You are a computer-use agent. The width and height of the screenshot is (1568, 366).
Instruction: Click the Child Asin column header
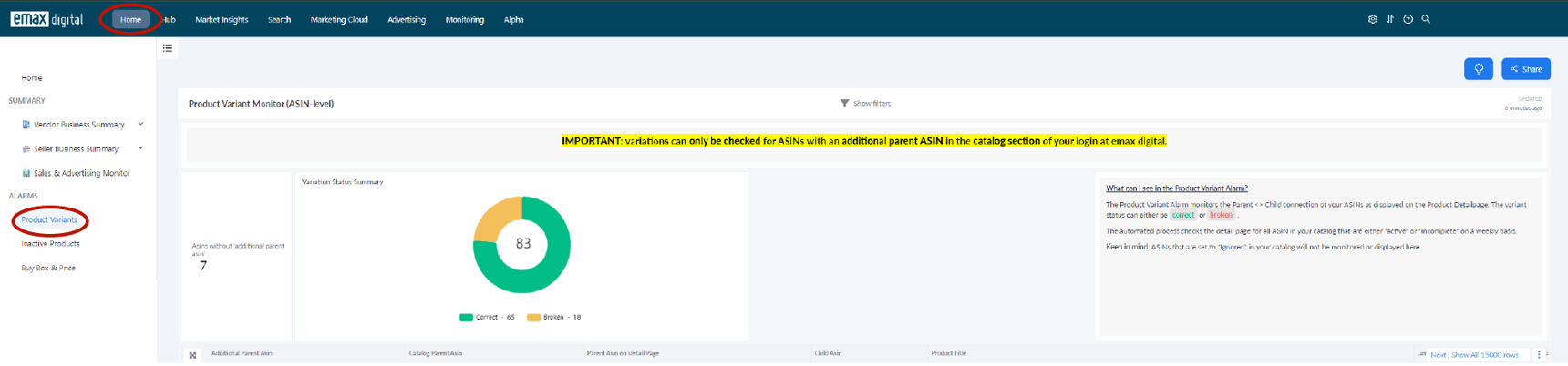(828, 353)
